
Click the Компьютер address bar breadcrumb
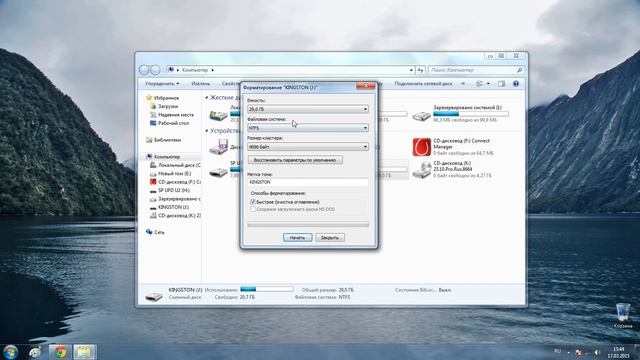tap(195, 70)
